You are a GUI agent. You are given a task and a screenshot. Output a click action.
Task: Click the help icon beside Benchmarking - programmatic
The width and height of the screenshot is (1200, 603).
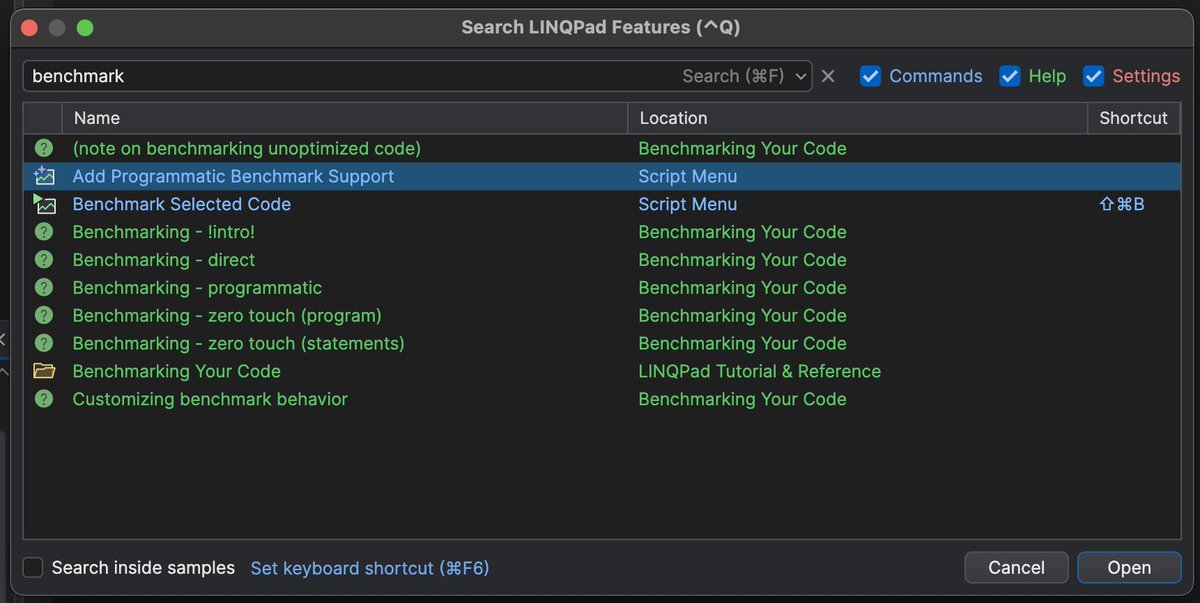[x=45, y=287]
